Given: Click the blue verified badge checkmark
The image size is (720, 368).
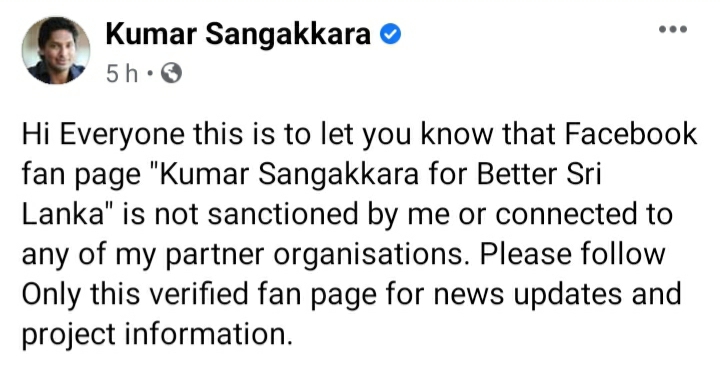Looking at the screenshot, I should click(391, 34).
